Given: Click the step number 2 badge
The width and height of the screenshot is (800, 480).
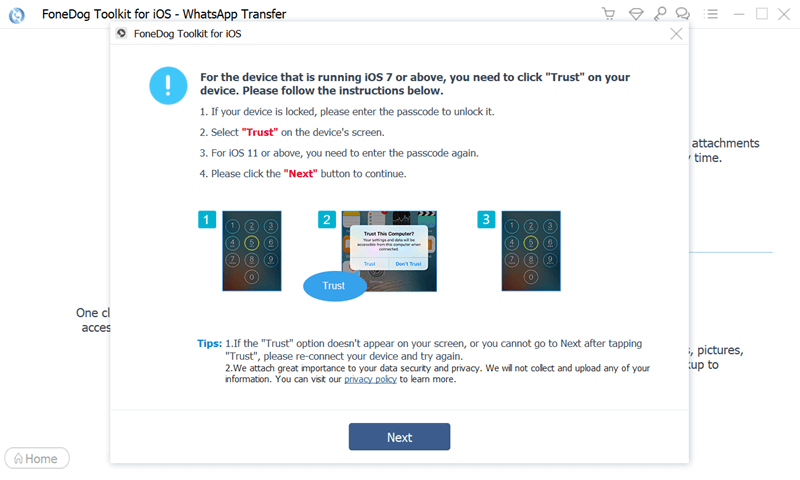Looking at the screenshot, I should point(327,220).
